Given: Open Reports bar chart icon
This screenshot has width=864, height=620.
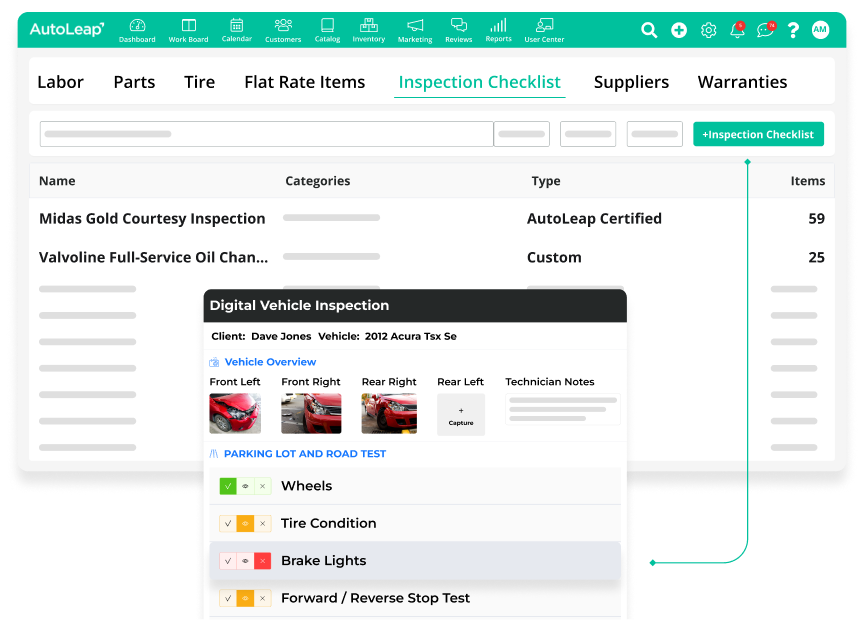Looking at the screenshot, I should pos(498,27).
